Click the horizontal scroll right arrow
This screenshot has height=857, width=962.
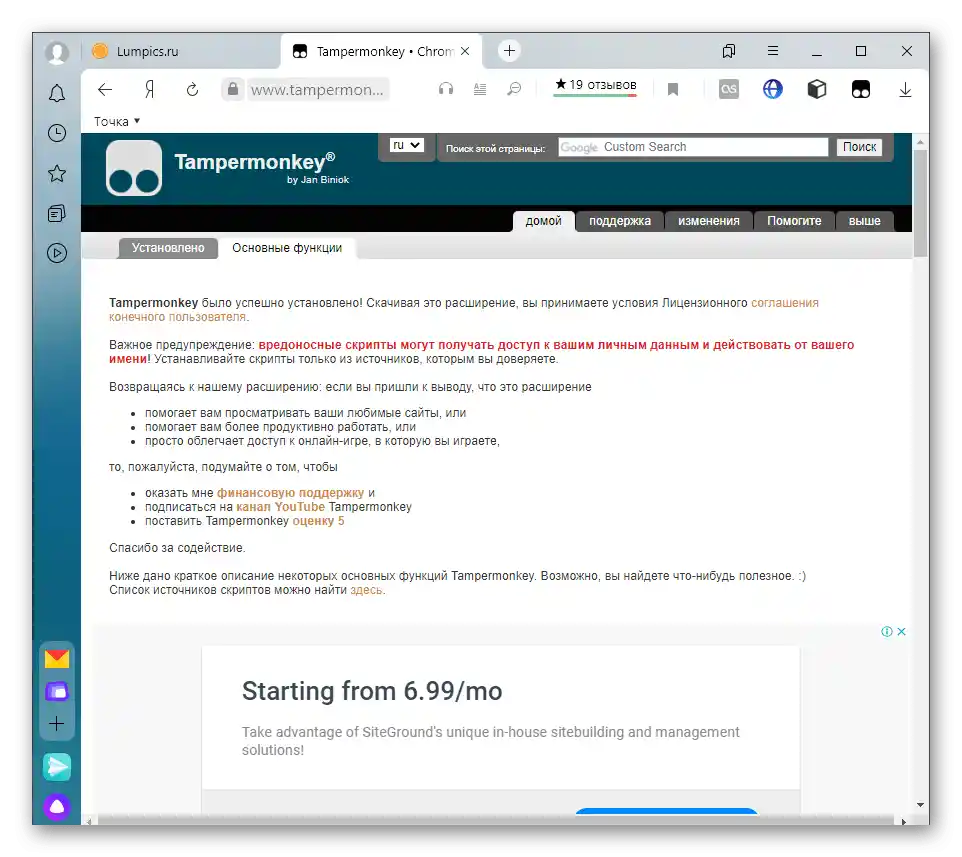coord(904,822)
